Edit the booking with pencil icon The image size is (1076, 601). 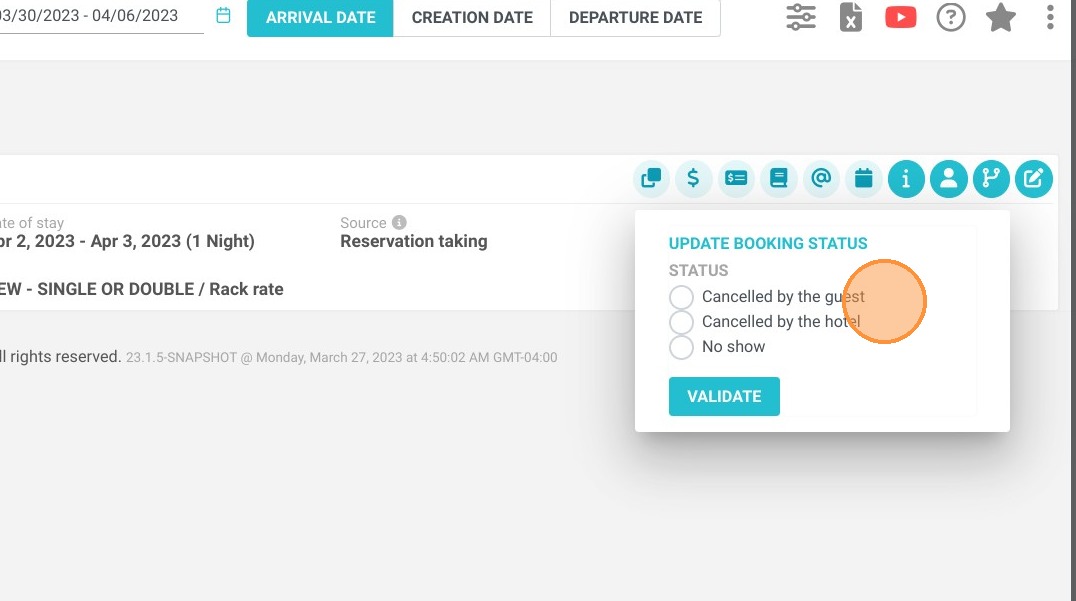pyautogui.click(x=1033, y=178)
